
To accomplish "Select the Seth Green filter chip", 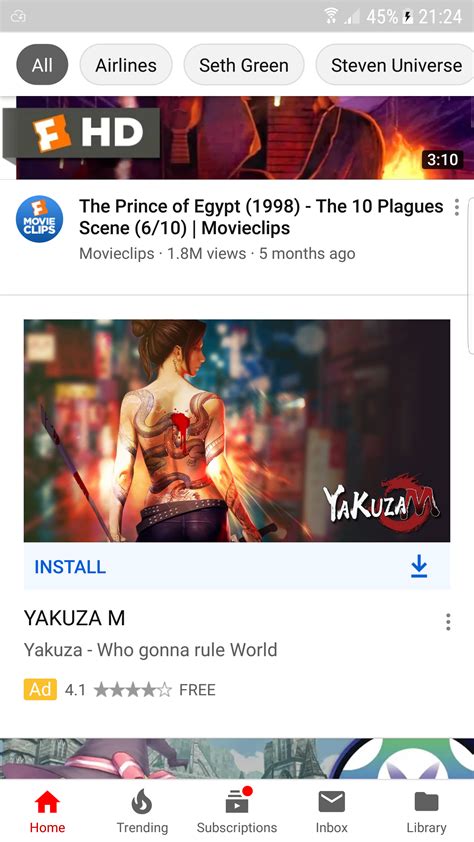I will (244, 65).
